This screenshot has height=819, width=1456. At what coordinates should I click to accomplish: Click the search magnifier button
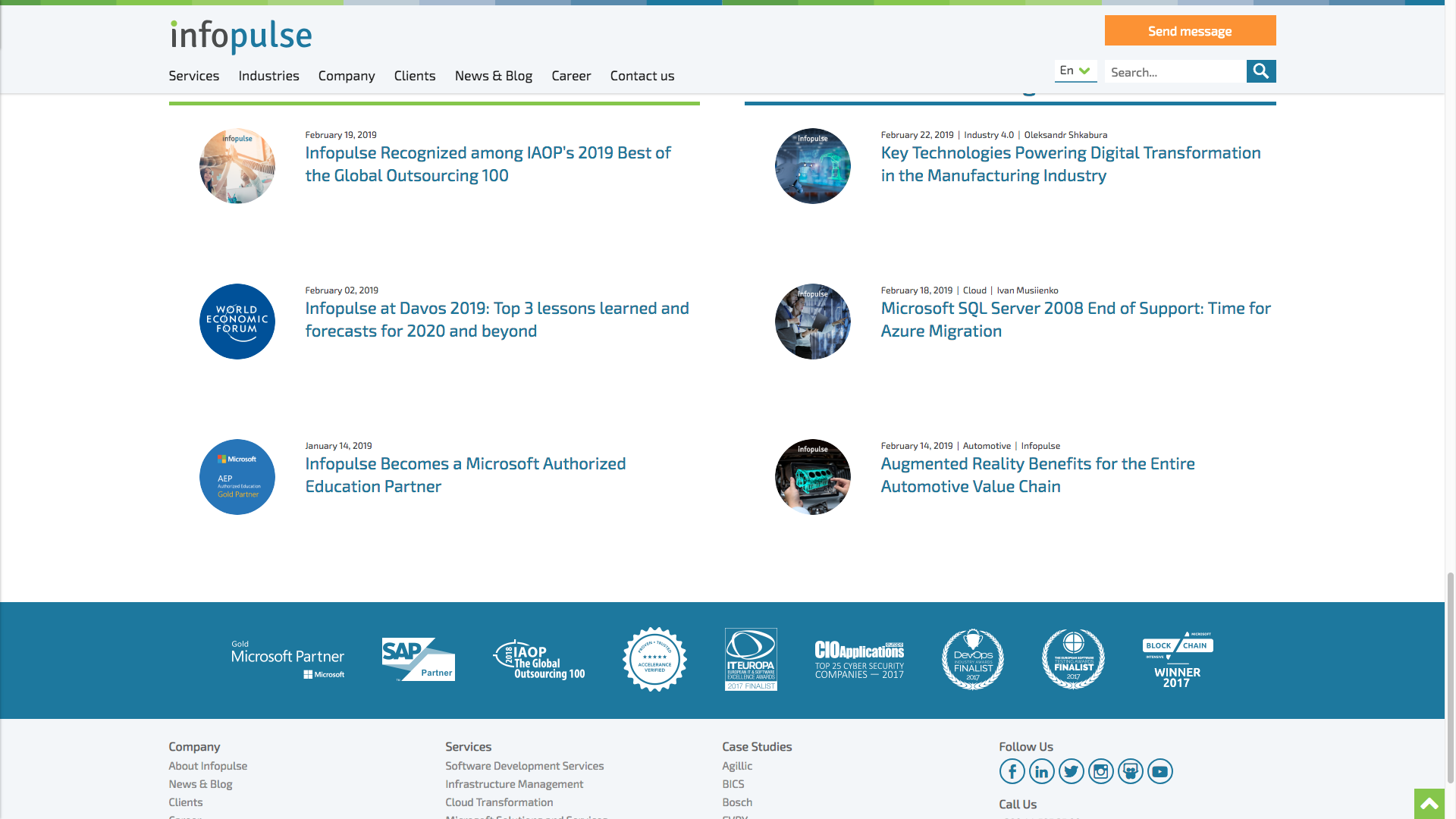pos(1261,71)
